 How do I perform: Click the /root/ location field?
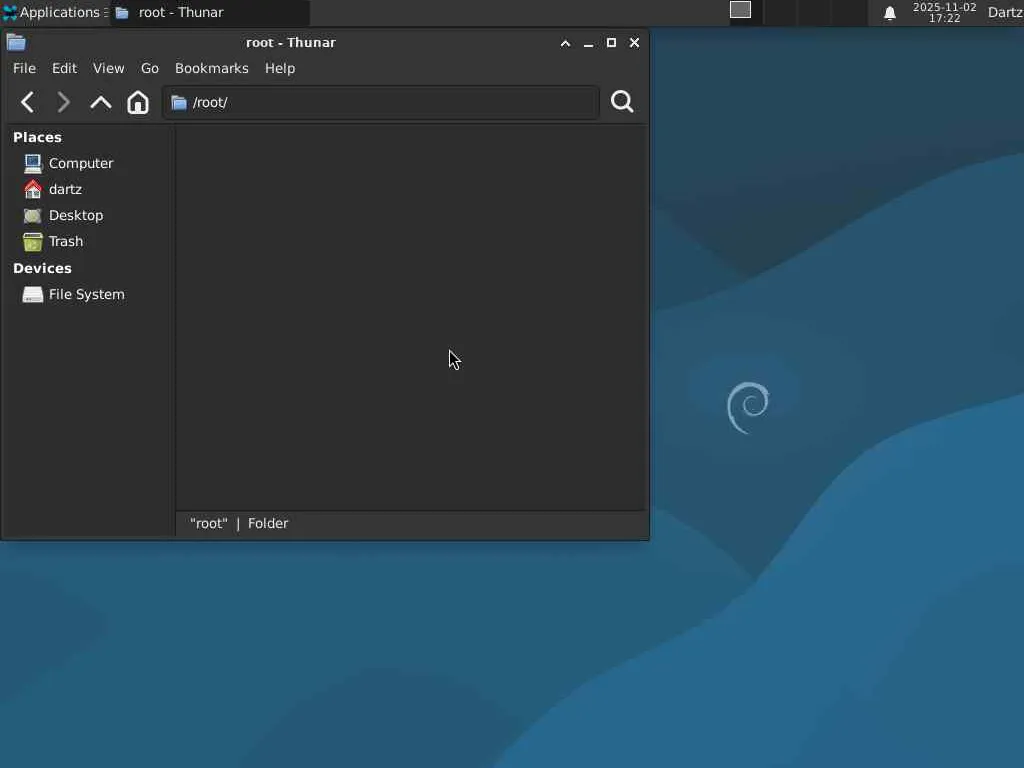(x=381, y=103)
